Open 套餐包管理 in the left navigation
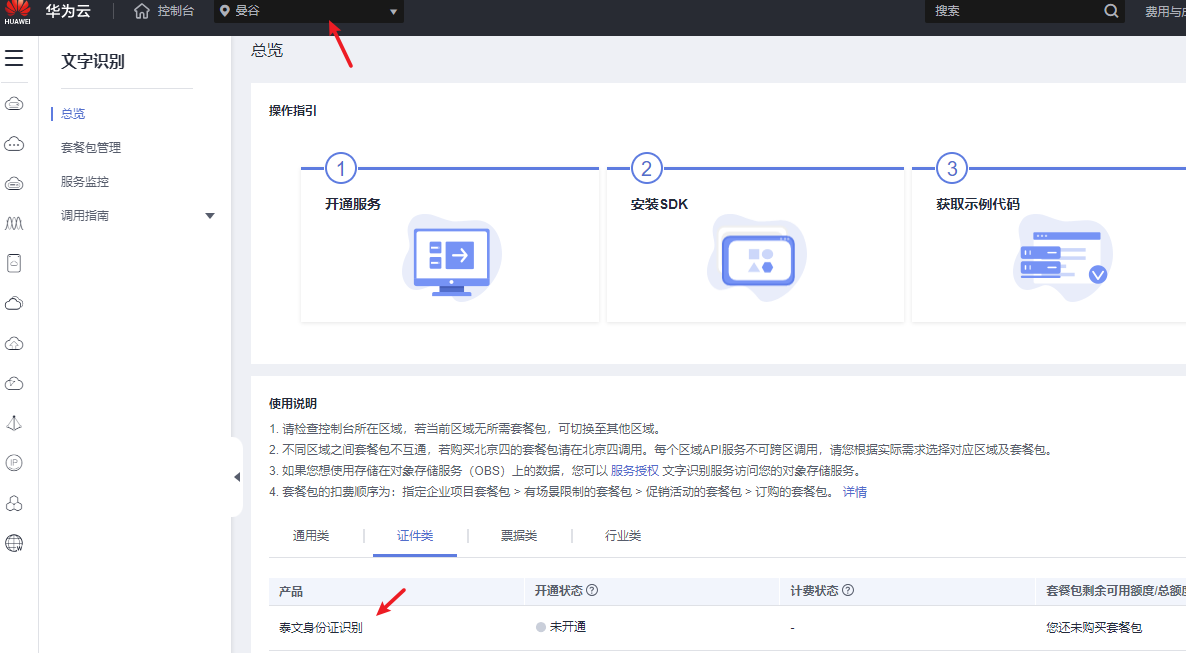 click(x=91, y=148)
